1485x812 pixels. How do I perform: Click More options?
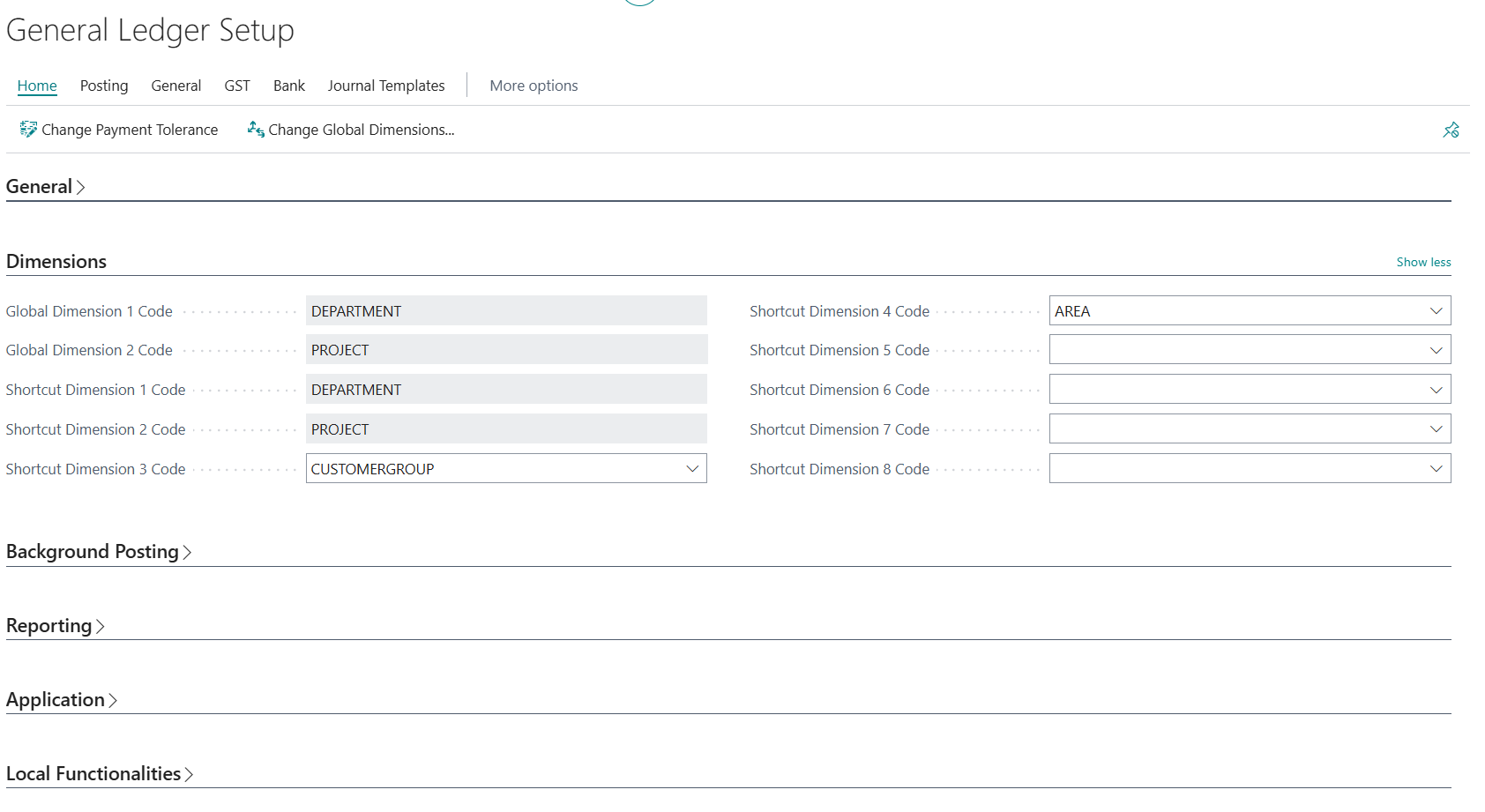[534, 86]
